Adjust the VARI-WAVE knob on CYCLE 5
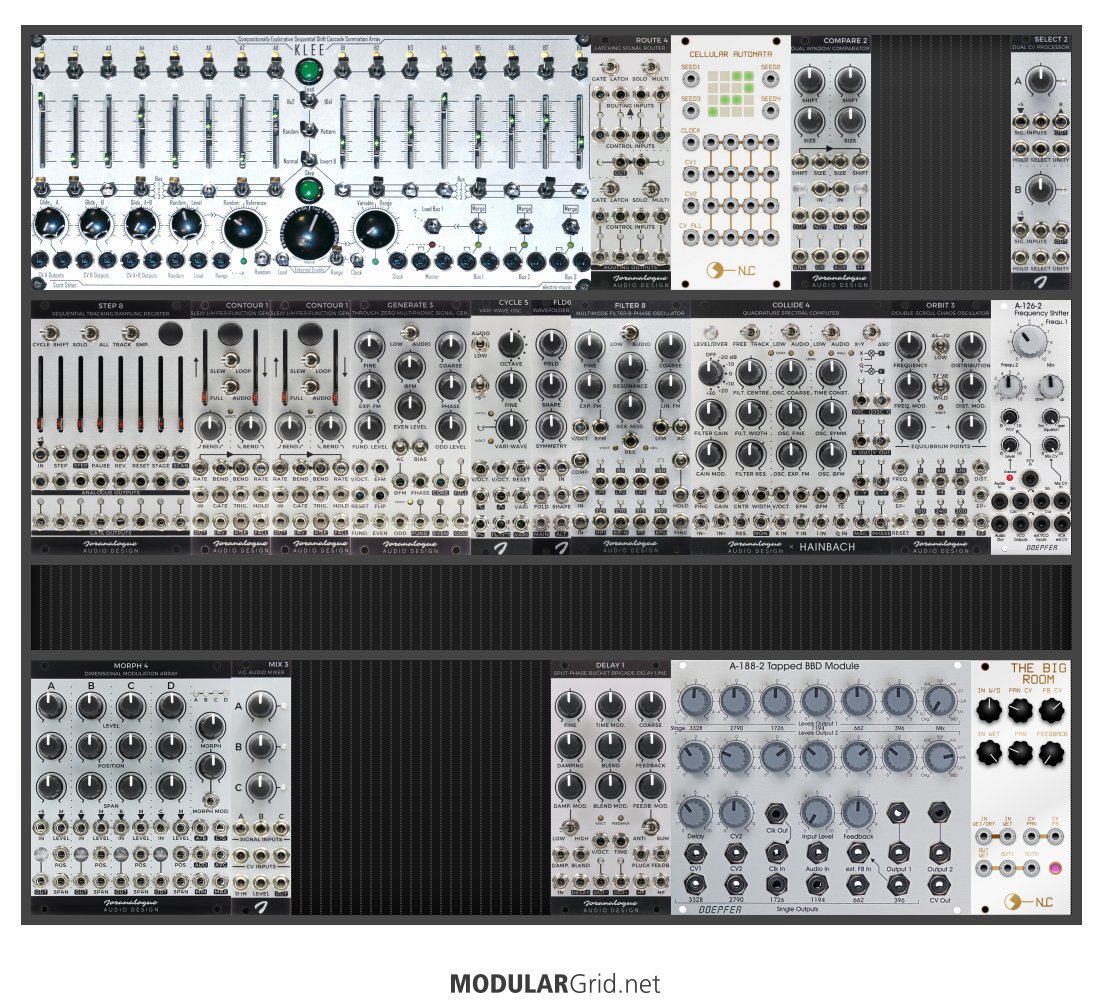The width and height of the screenshot is (1112, 1005). (x=511, y=426)
